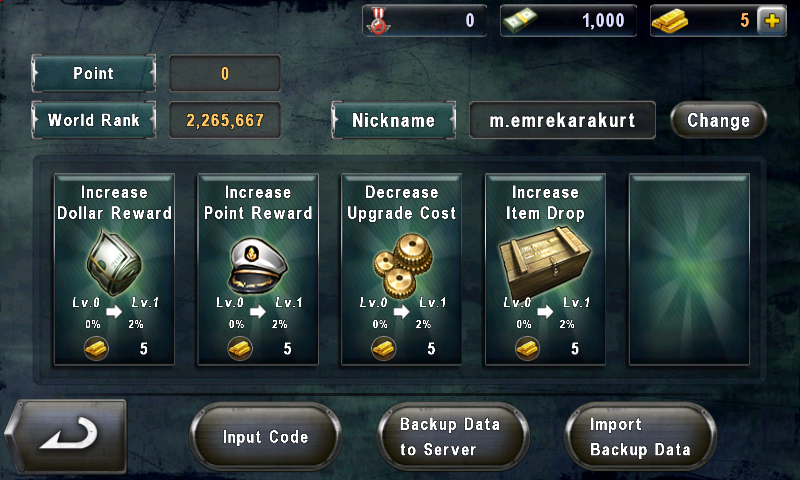Click Import Backup Data button
800x480 pixels.
coord(641,437)
